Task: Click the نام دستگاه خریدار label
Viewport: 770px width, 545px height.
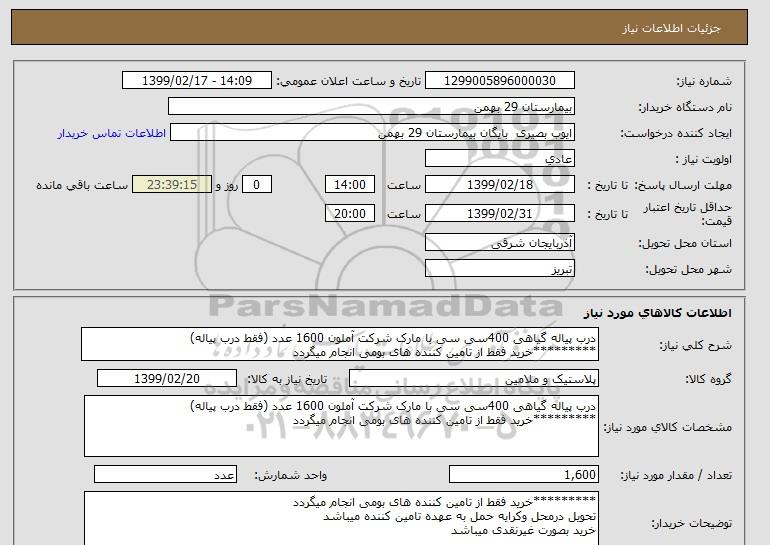Action: click(685, 108)
